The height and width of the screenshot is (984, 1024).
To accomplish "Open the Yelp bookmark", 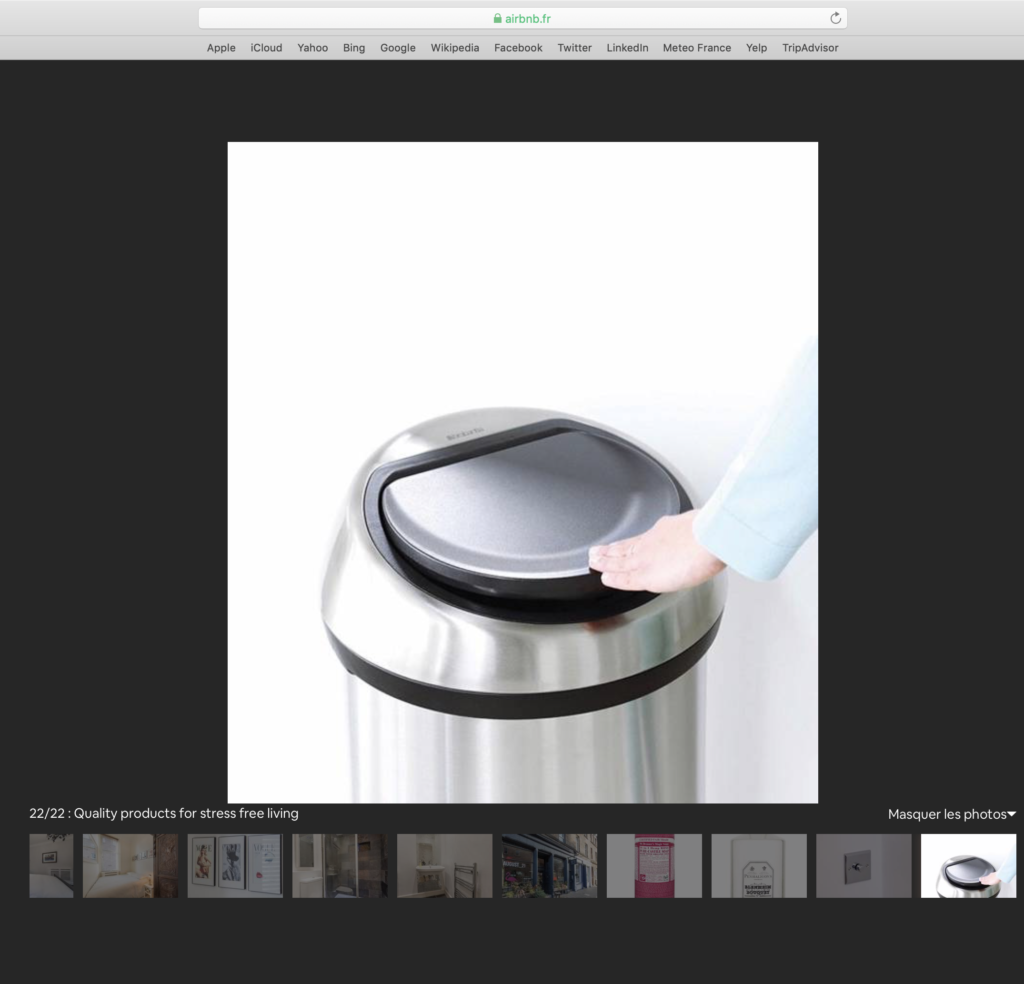I will pyautogui.click(x=756, y=48).
